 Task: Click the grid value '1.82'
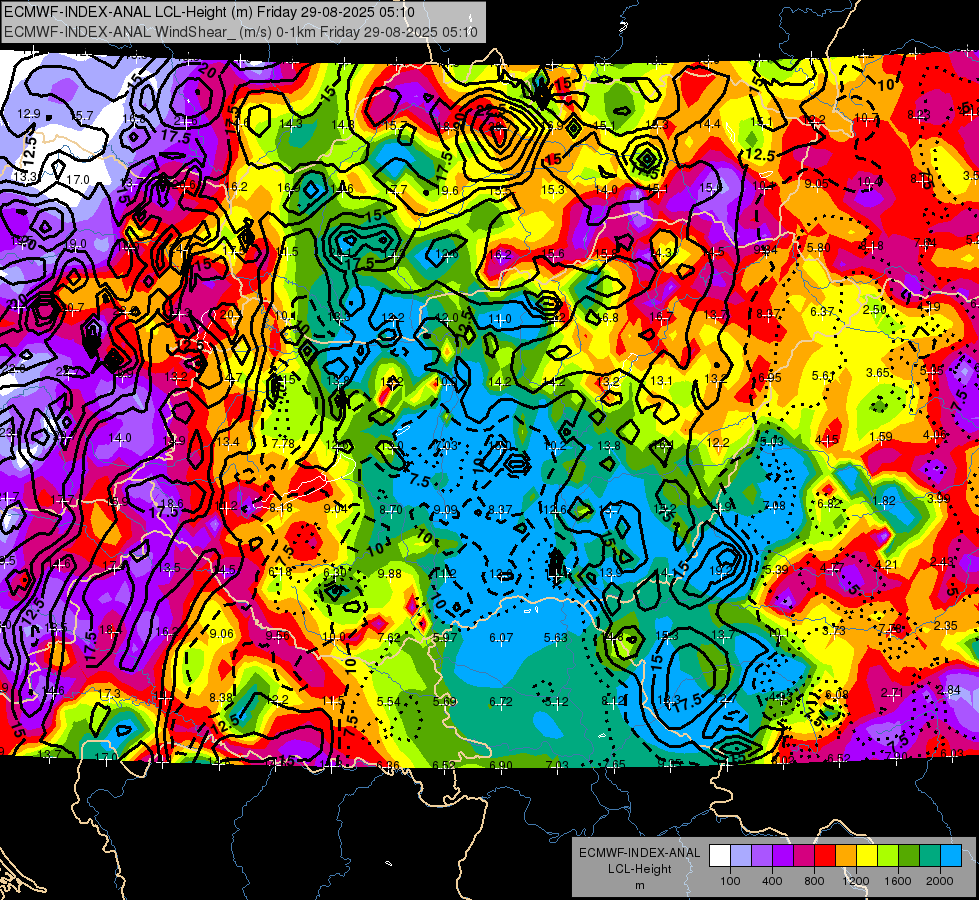(x=884, y=501)
